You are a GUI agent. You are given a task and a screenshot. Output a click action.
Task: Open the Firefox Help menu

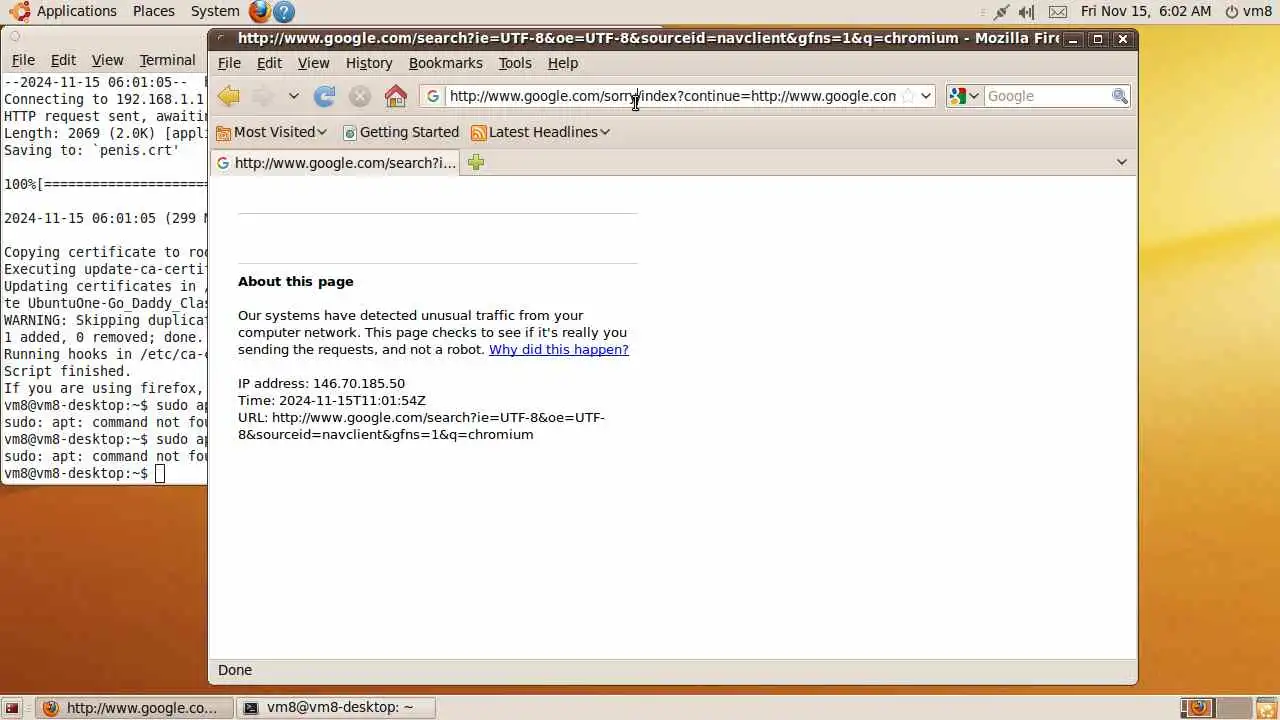[x=563, y=63]
